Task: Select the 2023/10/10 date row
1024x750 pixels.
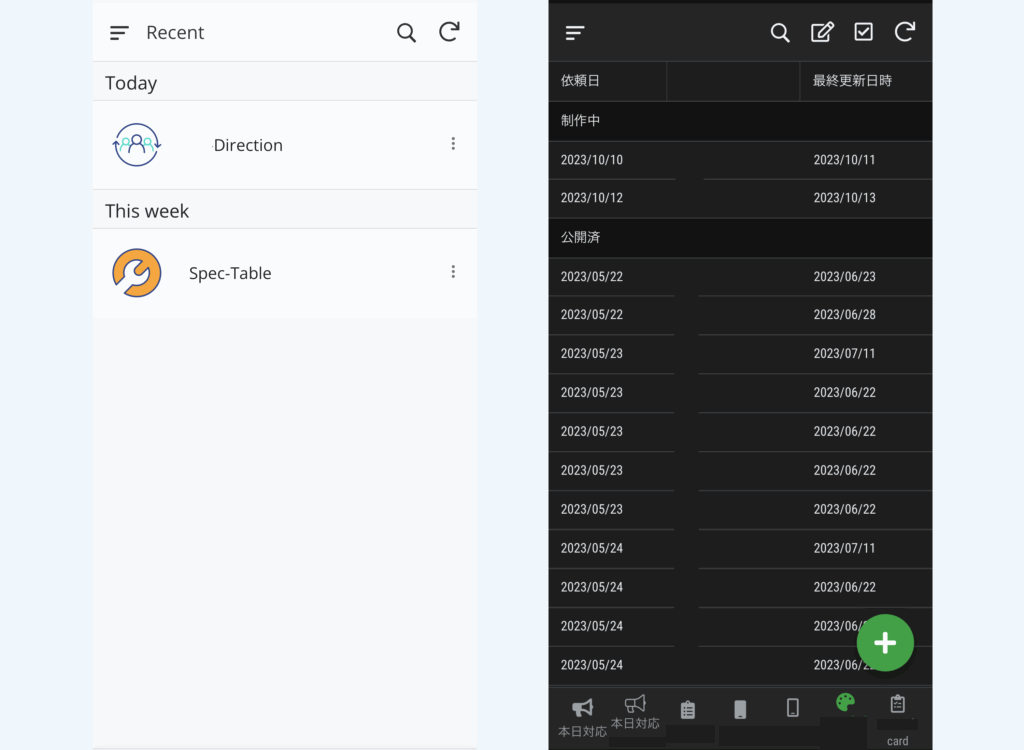Action: tap(612, 160)
